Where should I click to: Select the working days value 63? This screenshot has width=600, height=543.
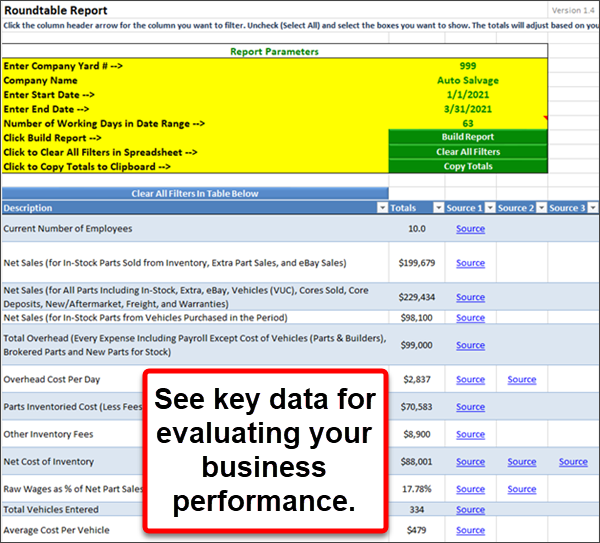(x=468, y=123)
